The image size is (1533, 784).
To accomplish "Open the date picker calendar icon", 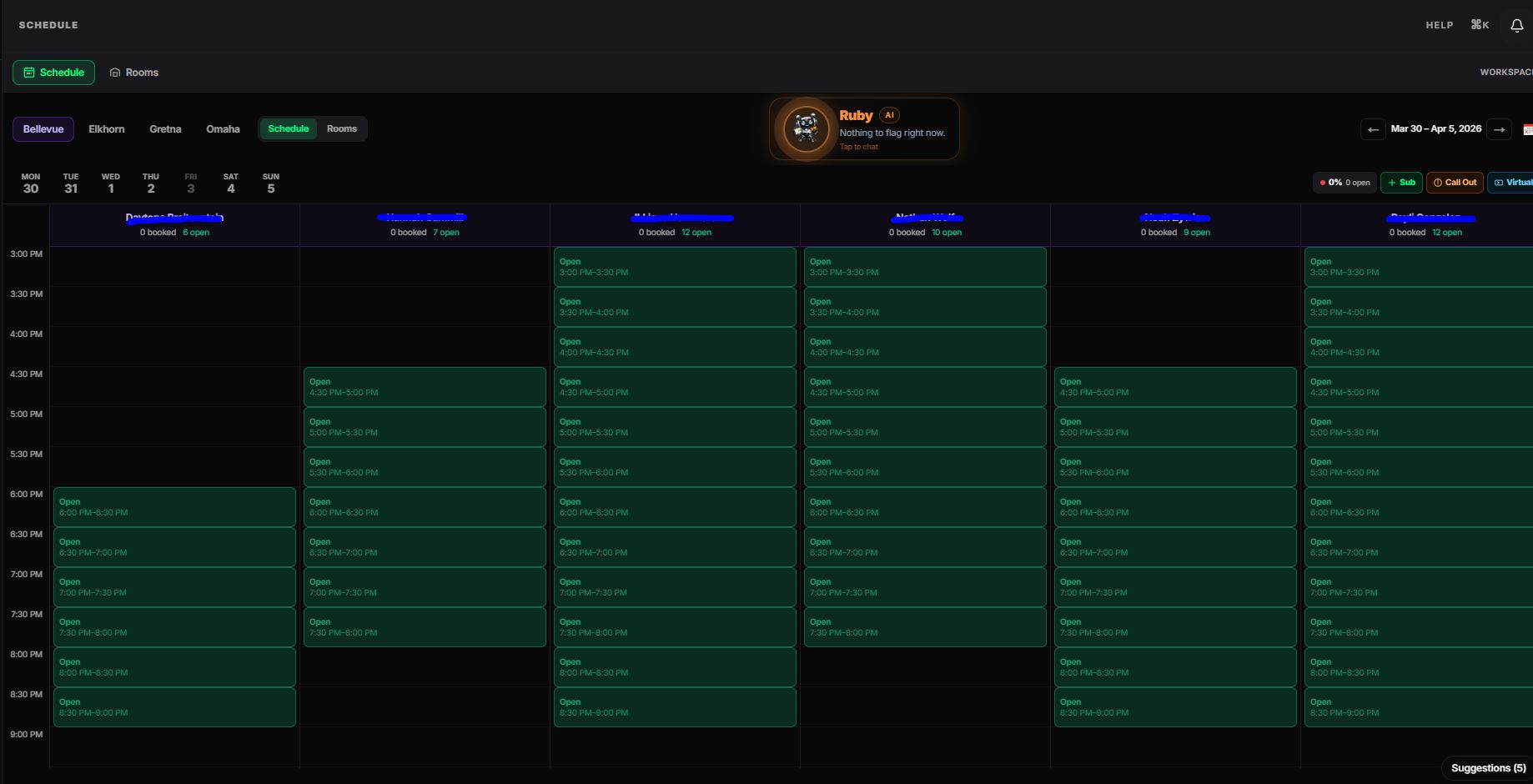I will [1527, 128].
